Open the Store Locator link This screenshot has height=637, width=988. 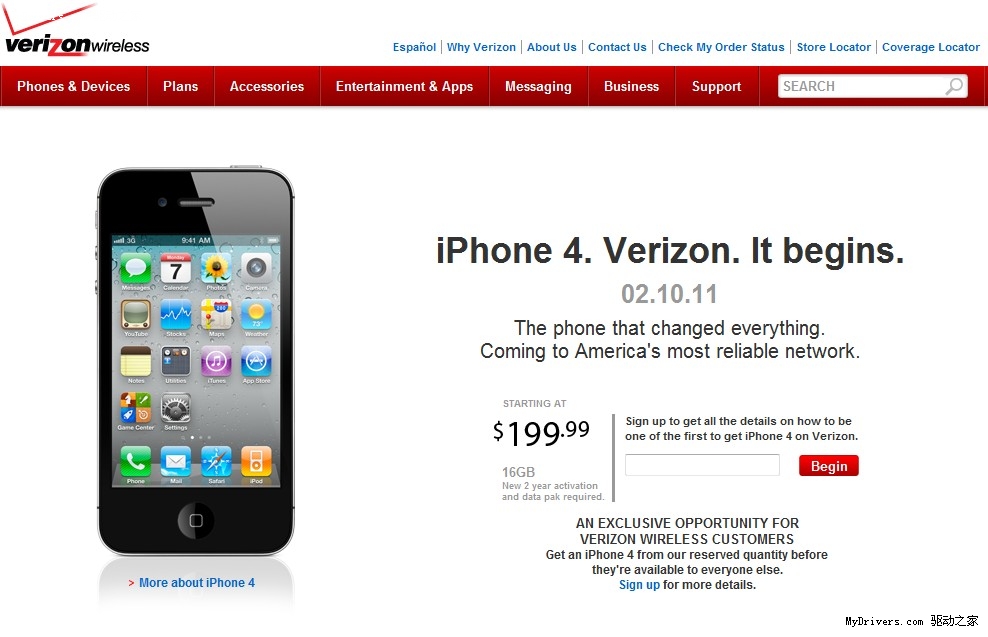point(833,47)
